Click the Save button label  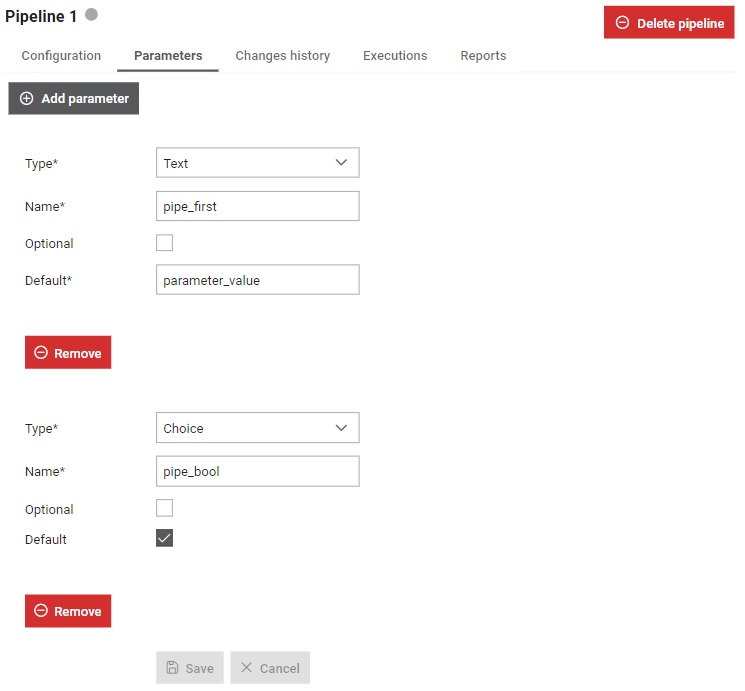(x=200, y=668)
